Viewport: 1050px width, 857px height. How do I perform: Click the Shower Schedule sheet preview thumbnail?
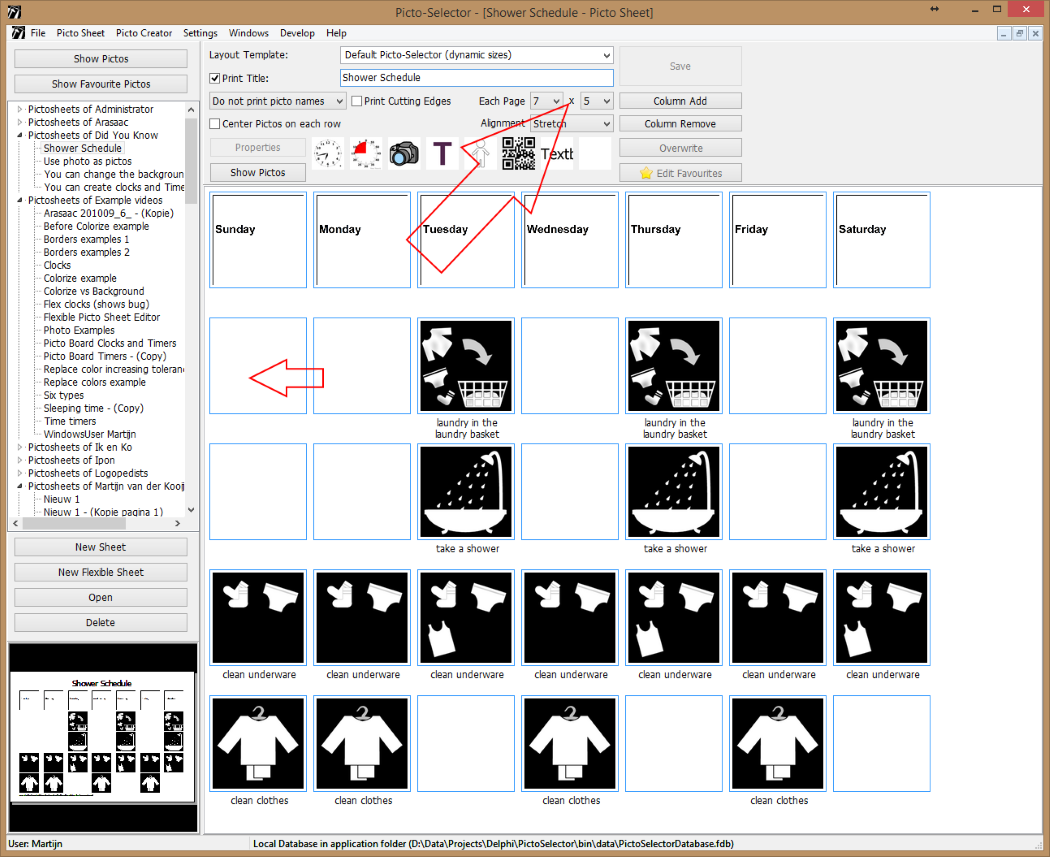point(101,736)
